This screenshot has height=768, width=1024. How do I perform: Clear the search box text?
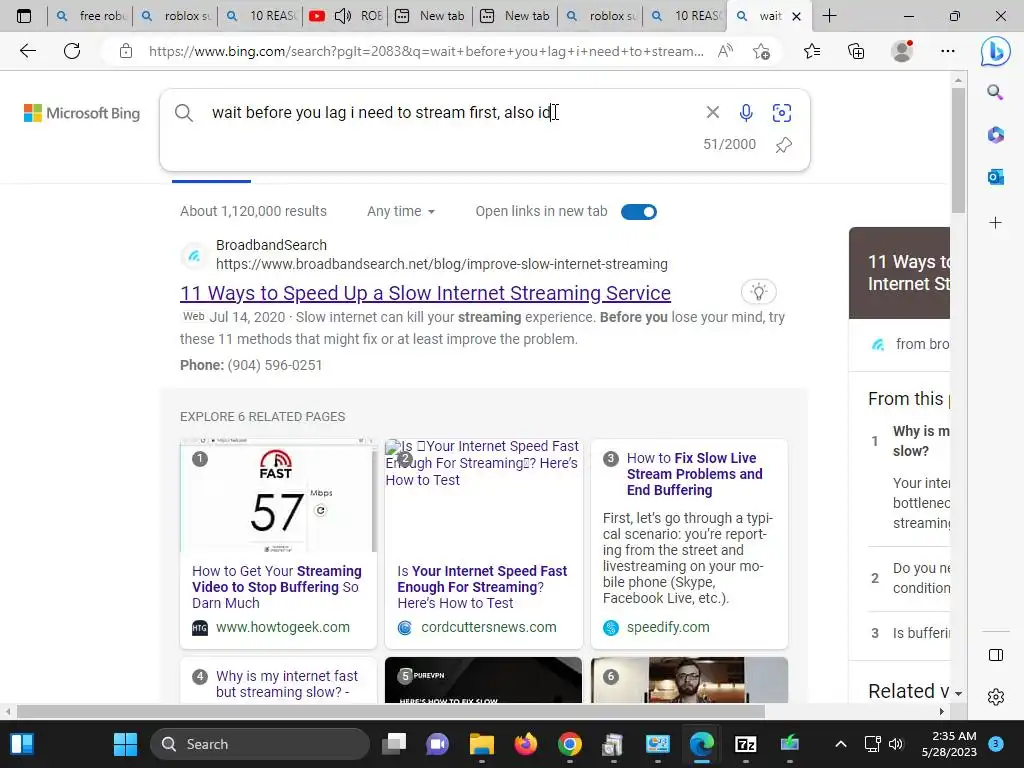tap(712, 112)
